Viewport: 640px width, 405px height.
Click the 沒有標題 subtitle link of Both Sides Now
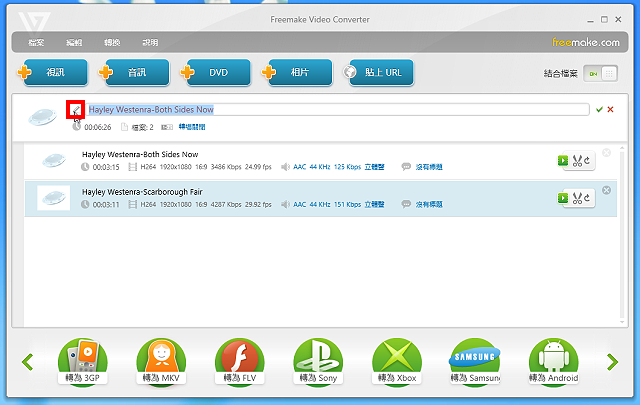tap(429, 167)
